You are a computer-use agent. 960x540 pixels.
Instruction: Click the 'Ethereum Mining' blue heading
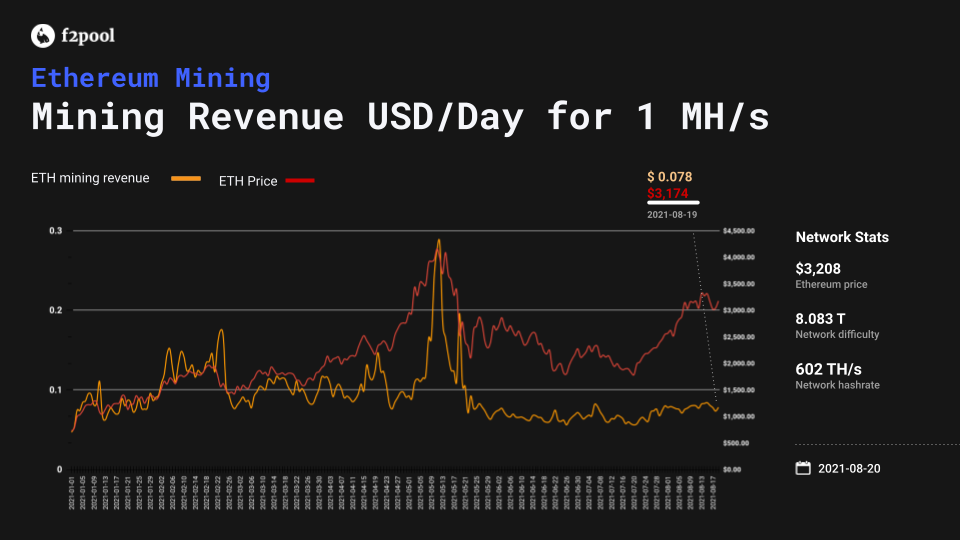(x=151, y=78)
